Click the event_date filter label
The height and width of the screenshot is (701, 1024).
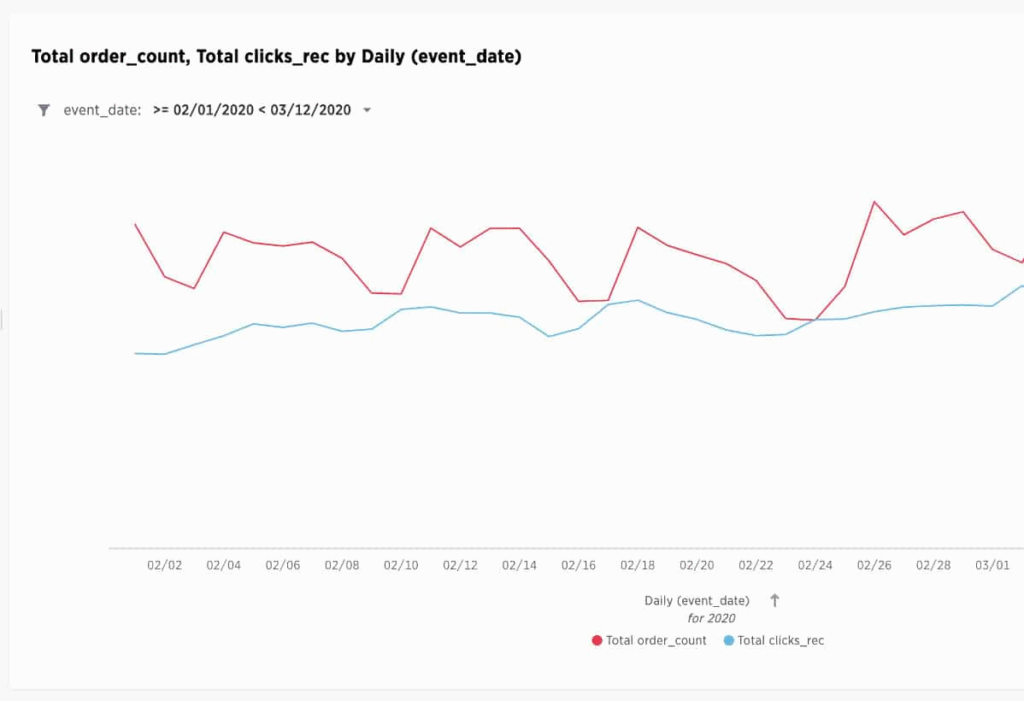point(102,111)
